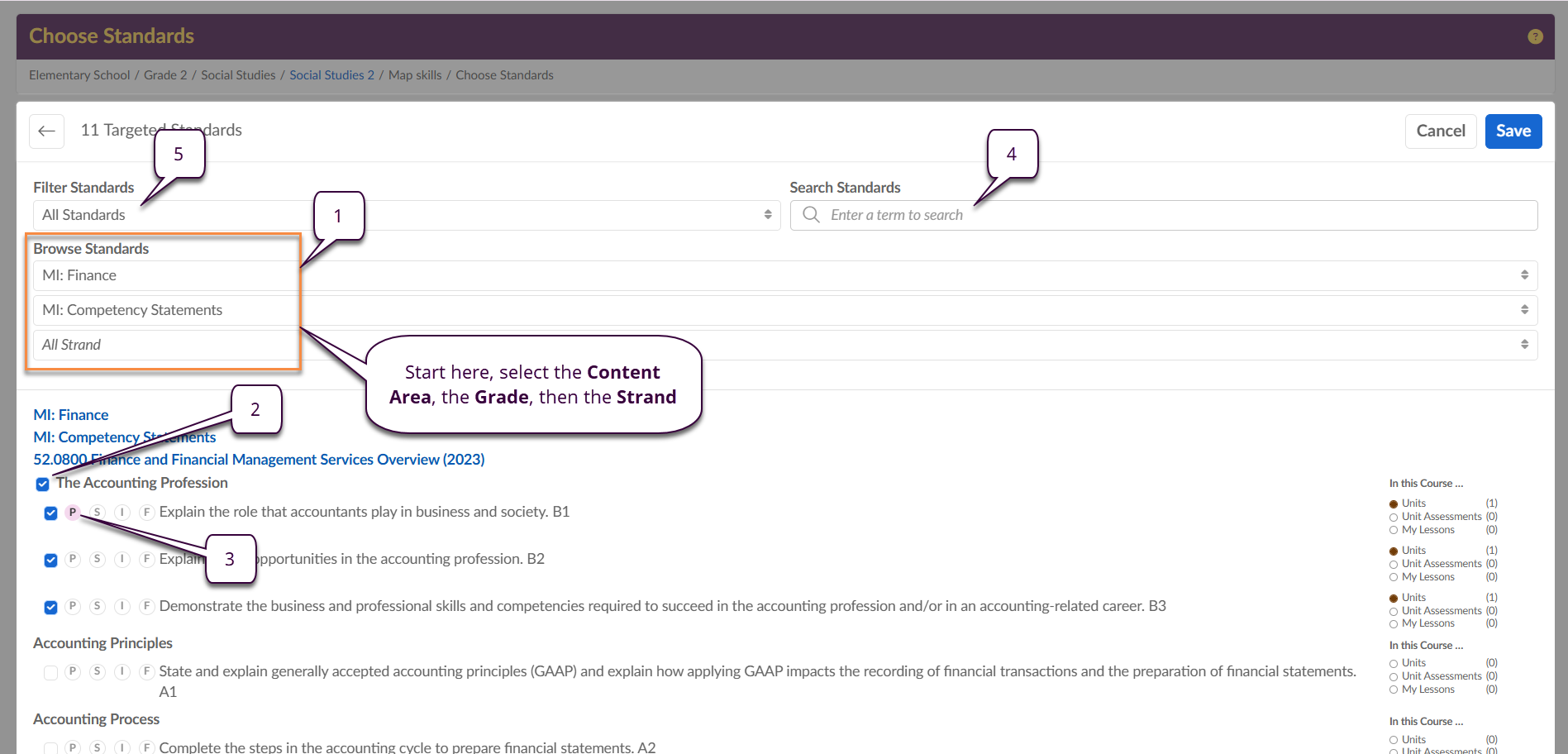Click the back arrow button
This screenshot has width=1568, height=754.
tap(46, 131)
